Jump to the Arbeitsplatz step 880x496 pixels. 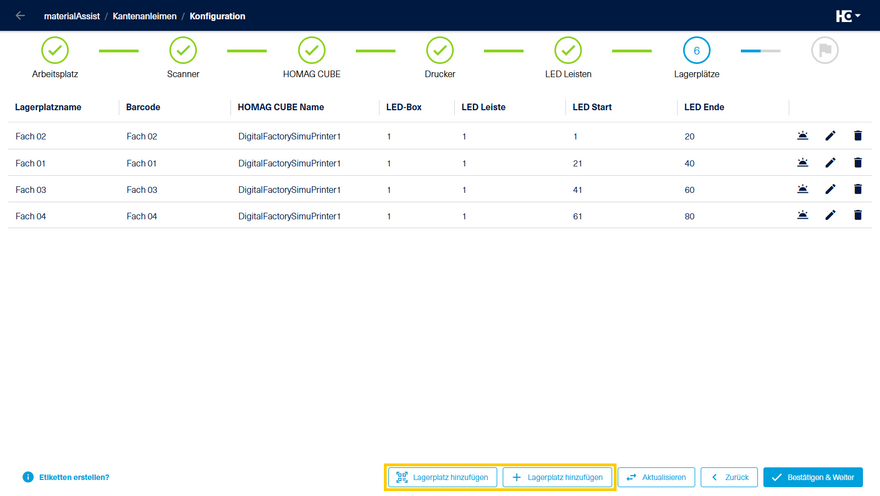coord(54,50)
